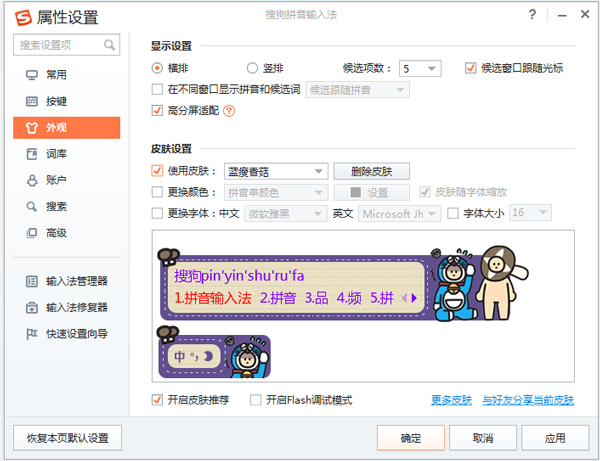This screenshot has width=600, height=461.
Task: Toggle the 高分屏适配 checkbox
Action: (157, 111)
